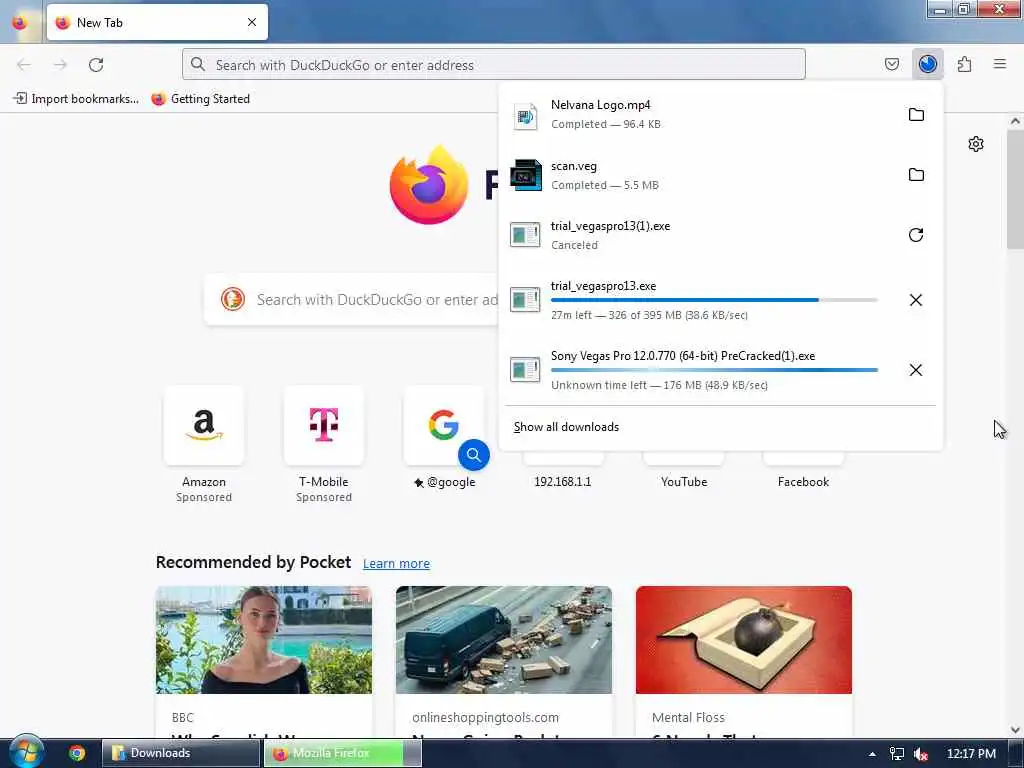This screenshot has height=768, width=1024.
Task: Switch to Downloads taskbar window
Action: coord(181,753)
